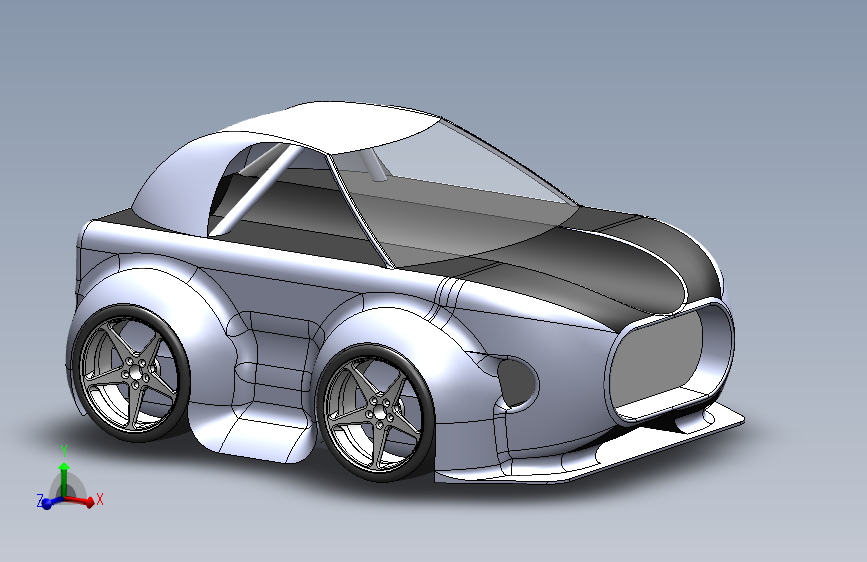This screenshot has height=562, width=867.
Task: Click the blue Z axis on the orientation triad
Action: pos(49,502)
